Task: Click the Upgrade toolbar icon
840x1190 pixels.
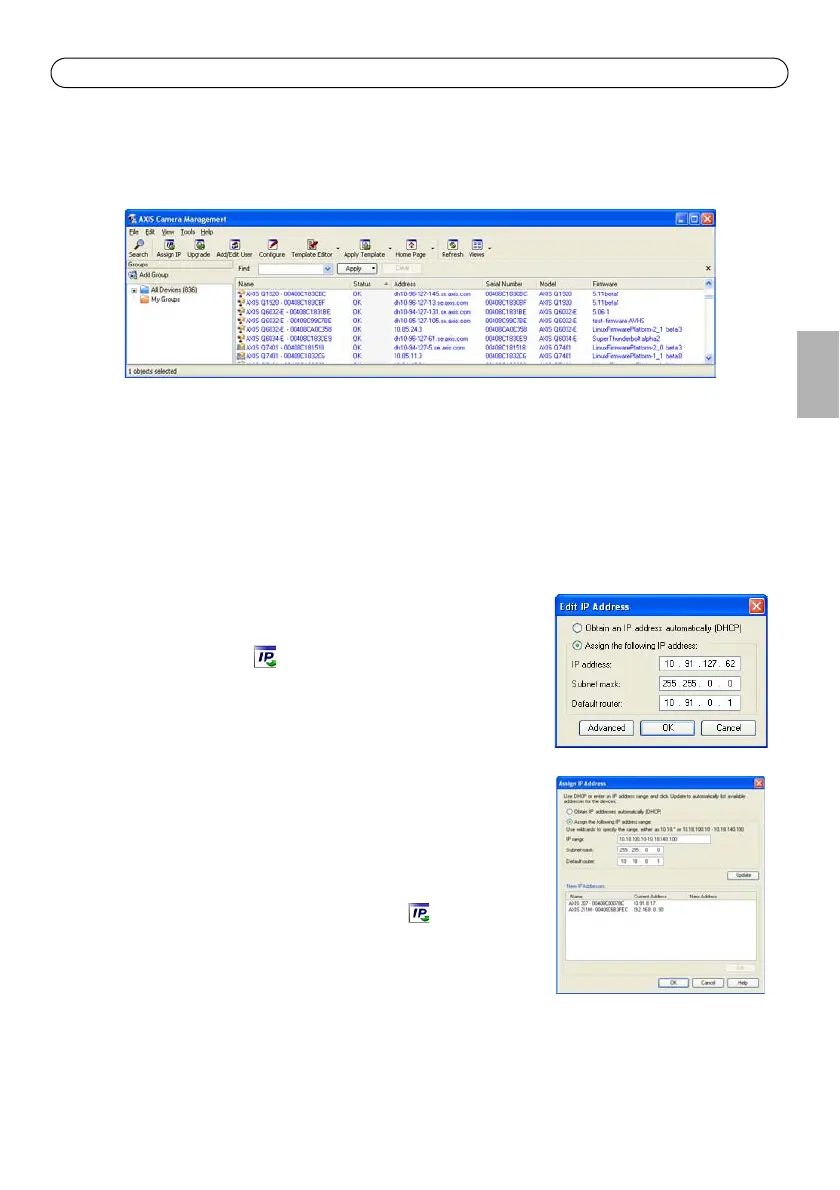Action: coord(199,248)
